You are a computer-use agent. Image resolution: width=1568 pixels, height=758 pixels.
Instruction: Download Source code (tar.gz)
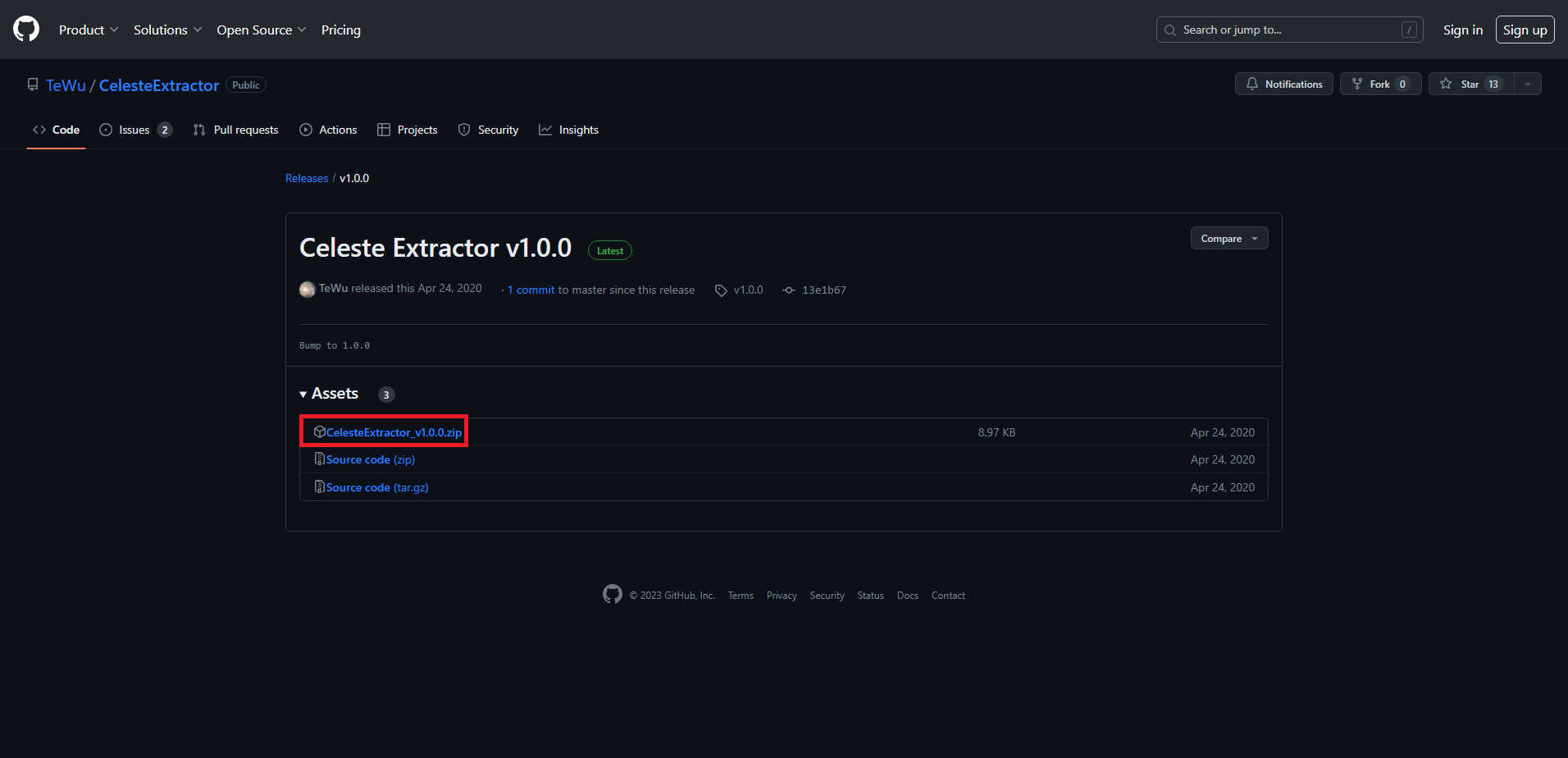click(377, 487)
